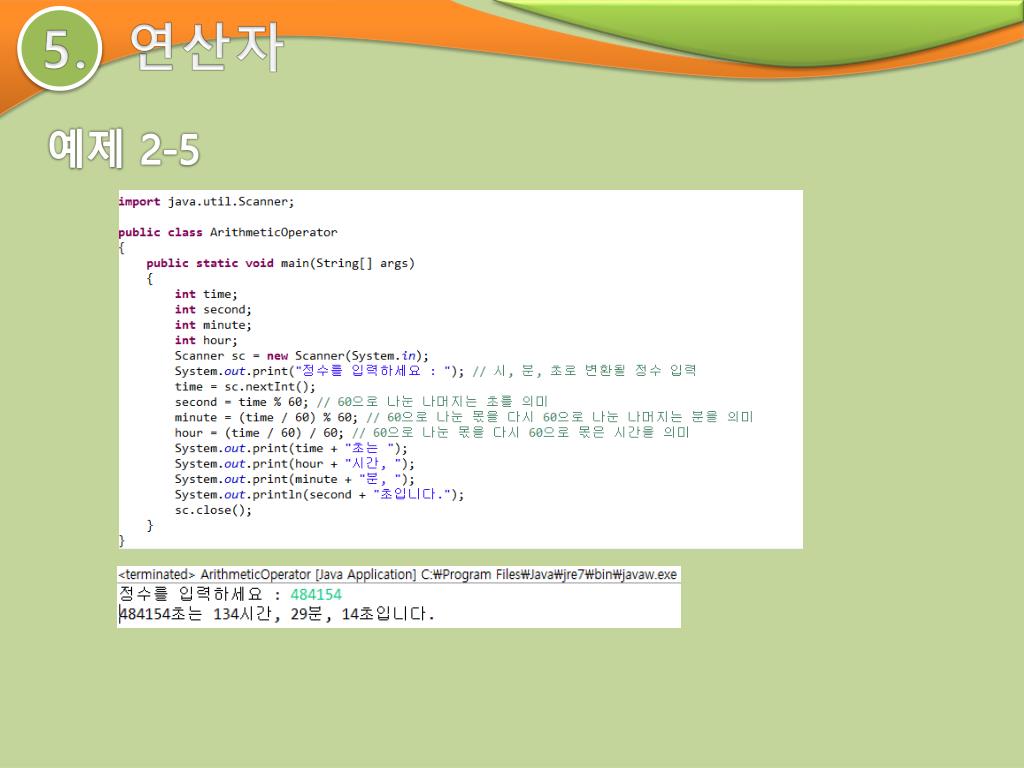Click the heading '예제 2-5'
This screenshot has width=1024, height=768.
pyautogui.click(x=124, y=148)
